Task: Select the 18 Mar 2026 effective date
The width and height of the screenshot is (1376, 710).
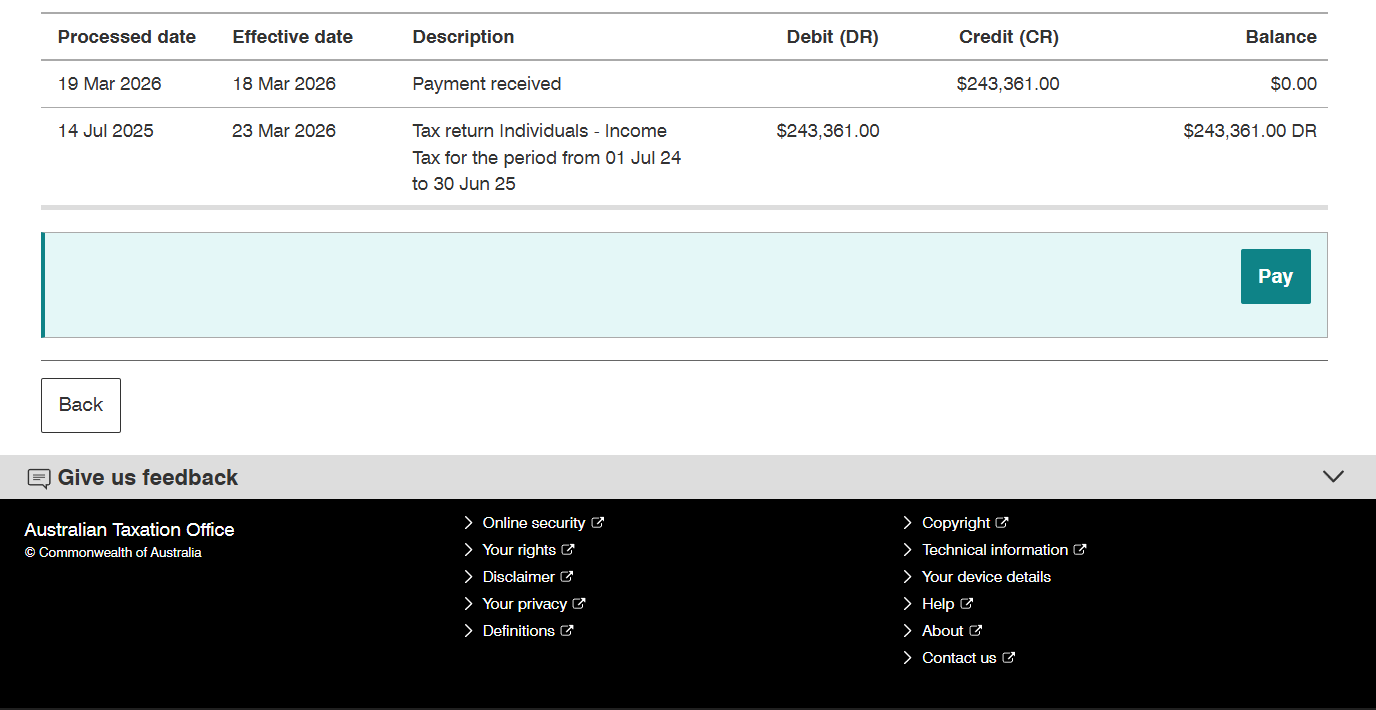Action: point(284,84)
